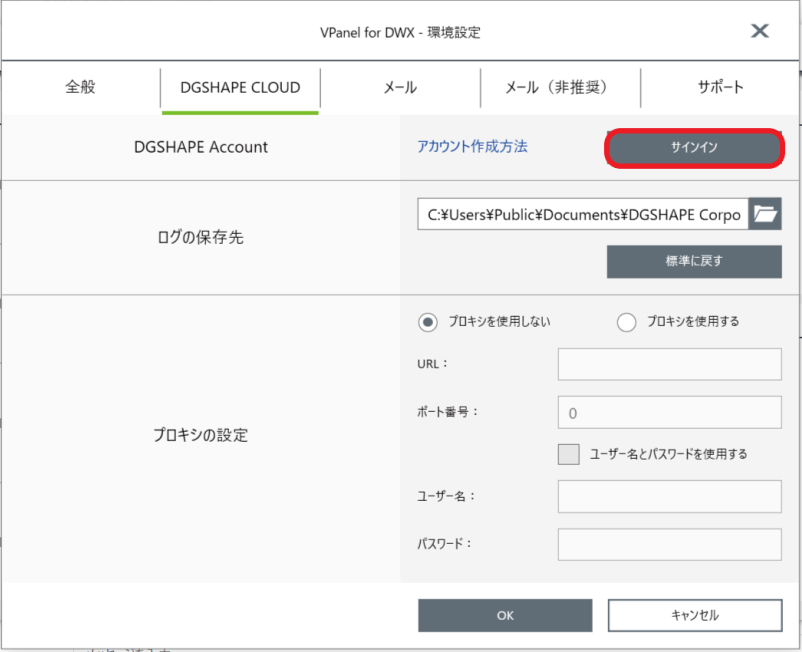
Task: Click the プロキシの設定 label
Action: pos(200,435)
